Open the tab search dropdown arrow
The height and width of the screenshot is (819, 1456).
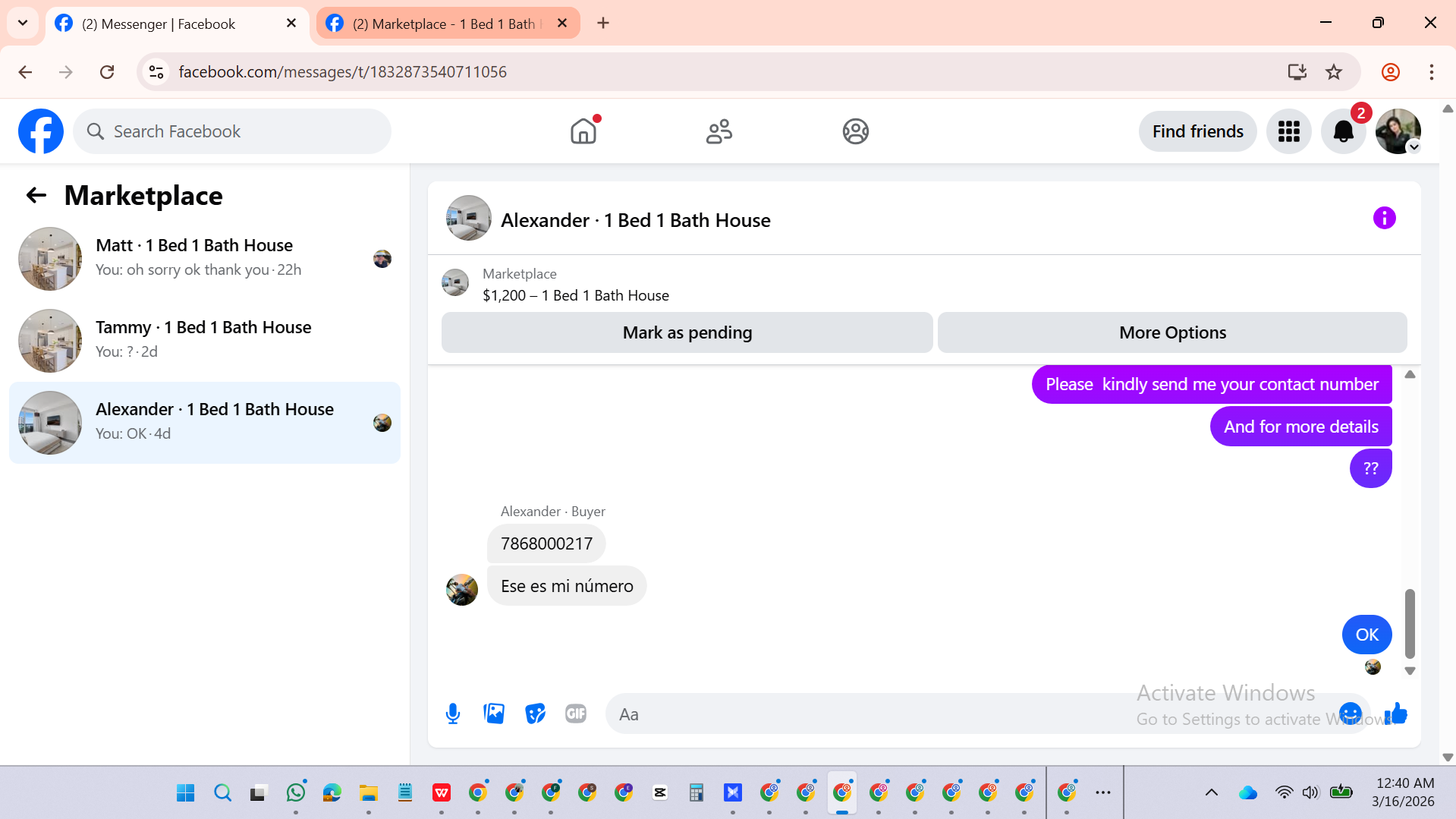23,24
